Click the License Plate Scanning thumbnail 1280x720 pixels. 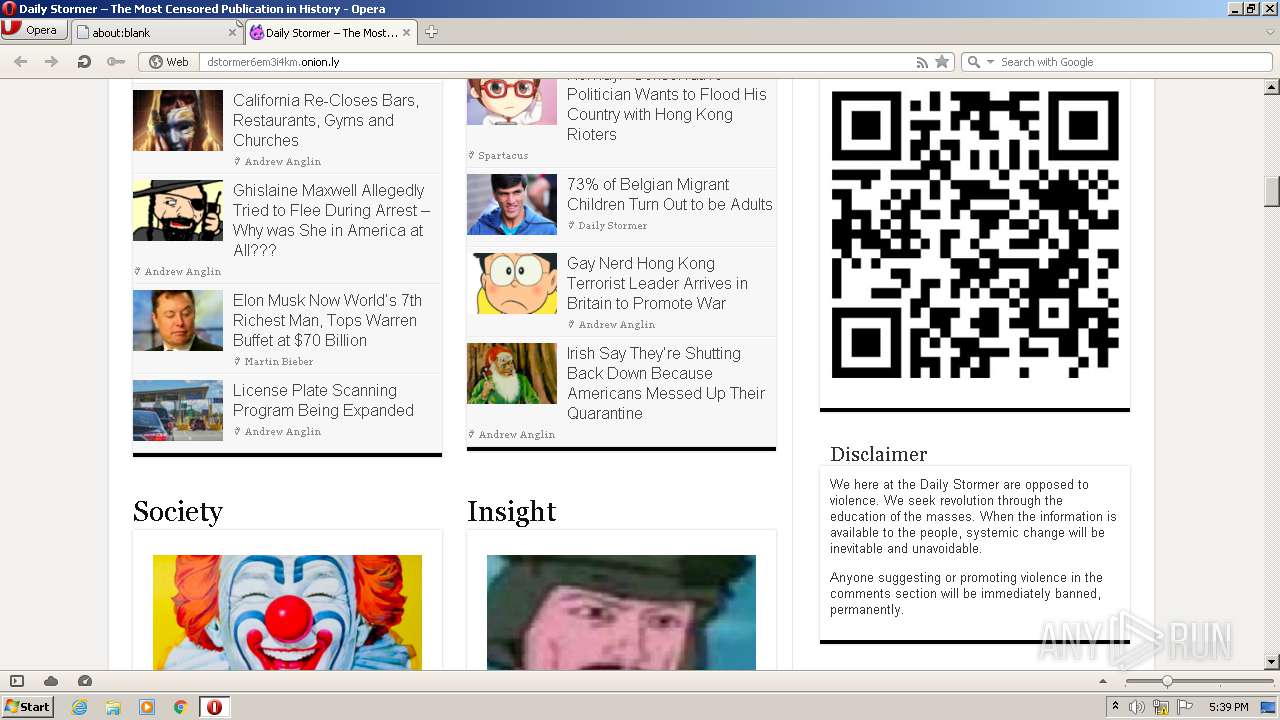tap(178, 410)
